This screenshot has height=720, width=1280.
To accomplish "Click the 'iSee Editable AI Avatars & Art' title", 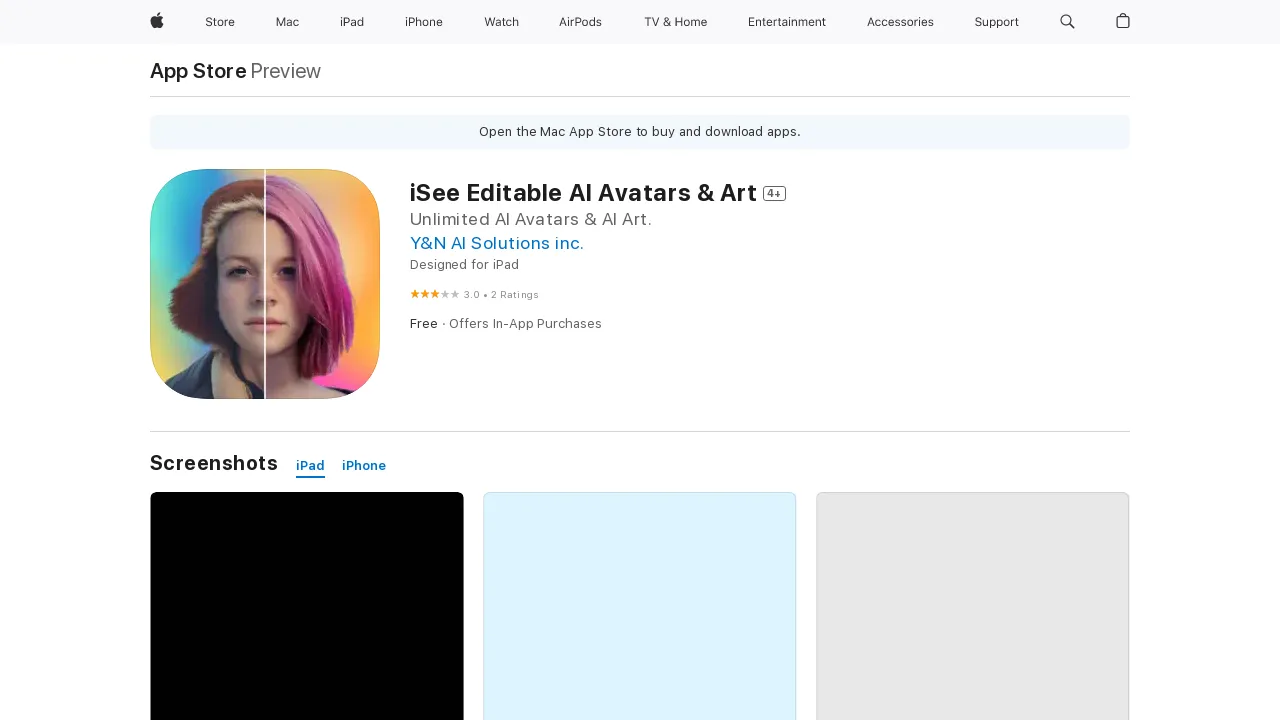I will click(583, 193).
